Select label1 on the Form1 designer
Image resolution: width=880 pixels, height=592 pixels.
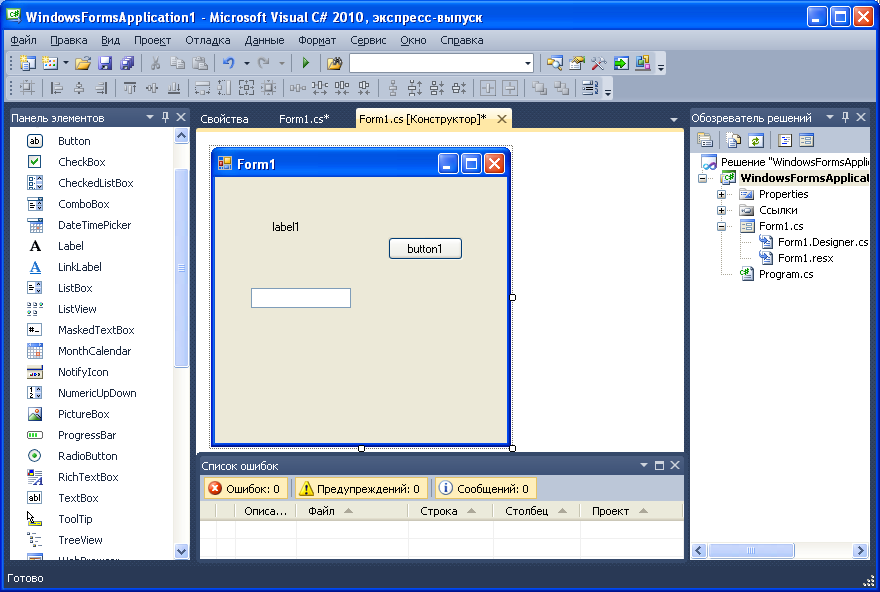click(286, 227)
